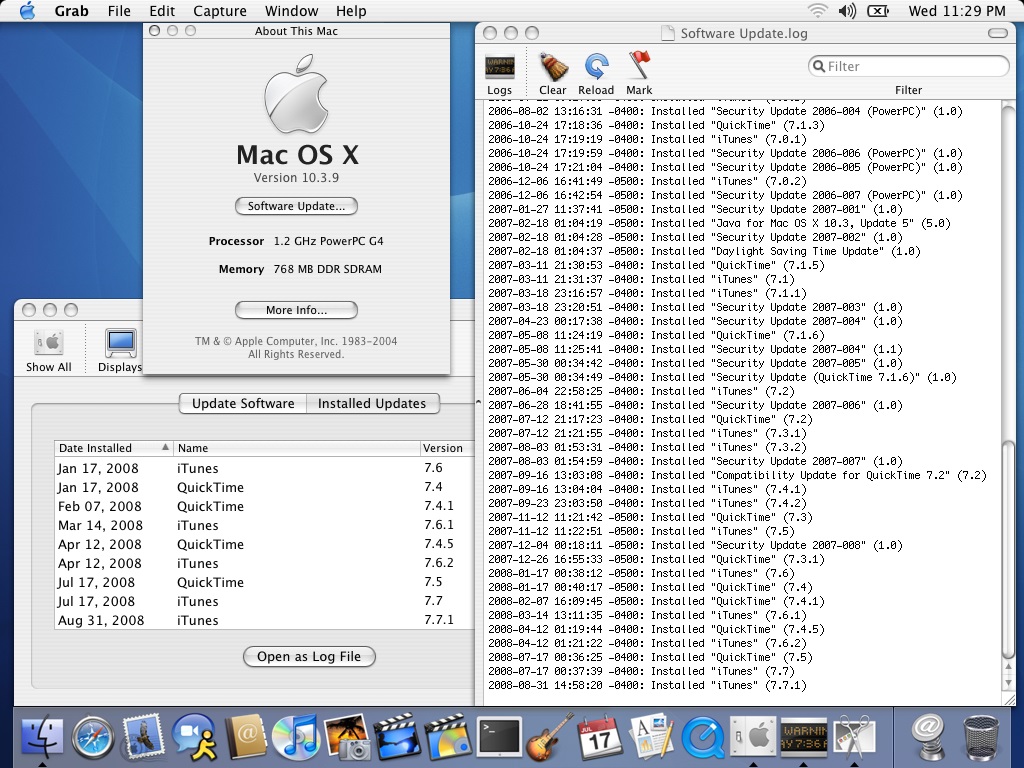Select the Installed Updates tab
This screenshot has height=768, width=1024.
click(372, 404)
